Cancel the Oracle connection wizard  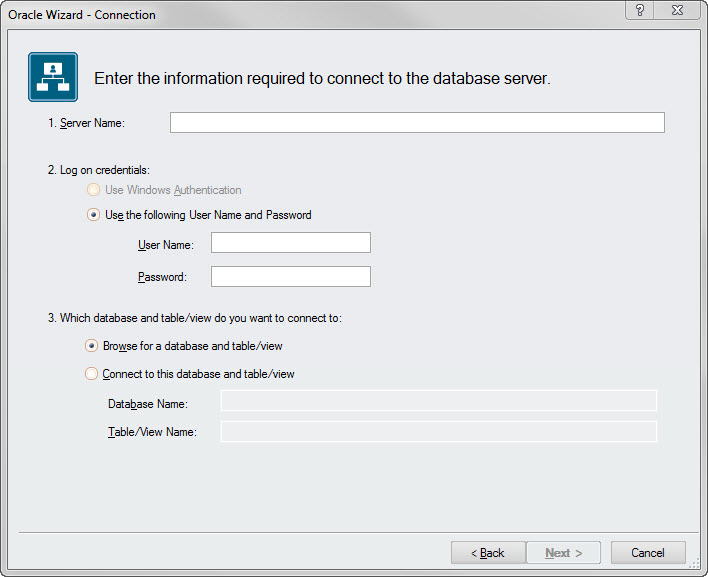click(x=648, y=553)
